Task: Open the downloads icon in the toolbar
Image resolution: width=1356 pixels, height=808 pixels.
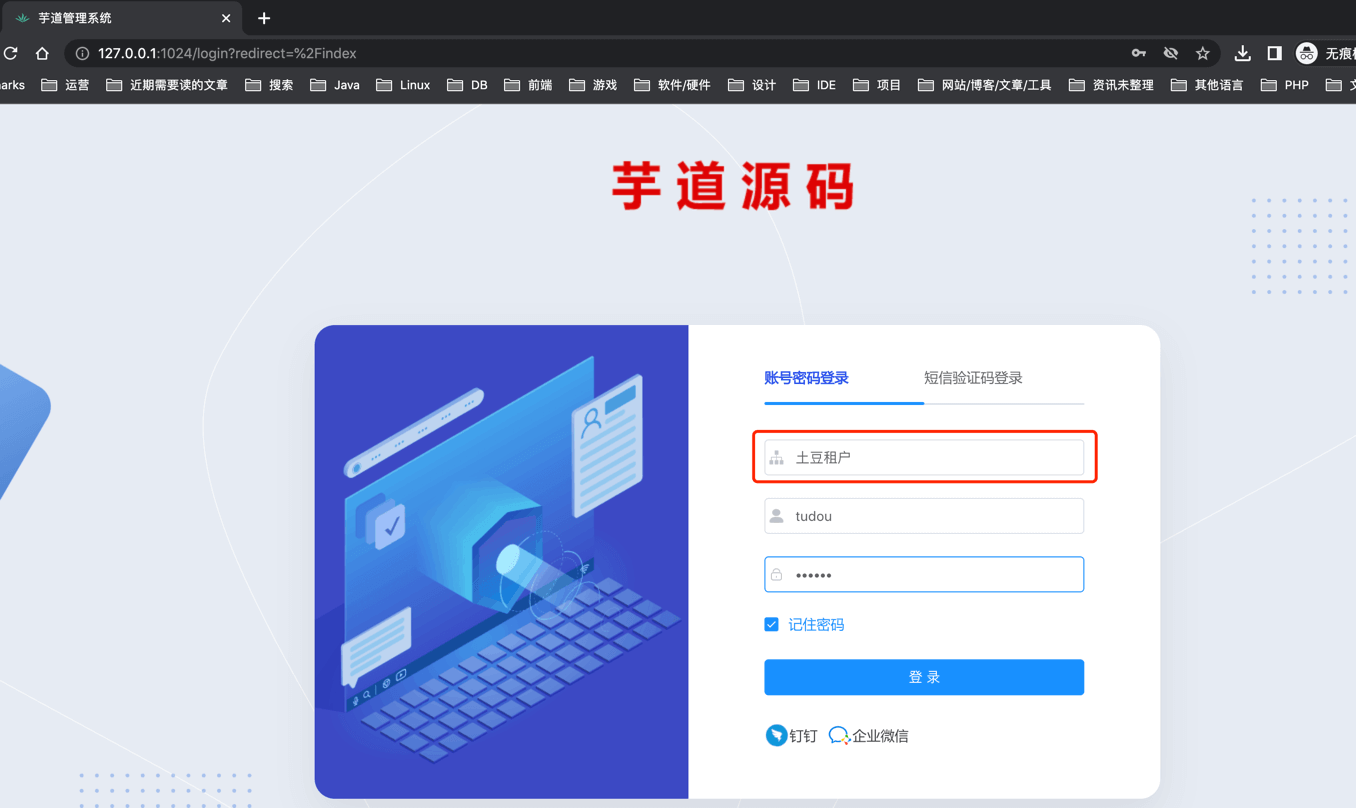Action: (x=1242, y=53)
